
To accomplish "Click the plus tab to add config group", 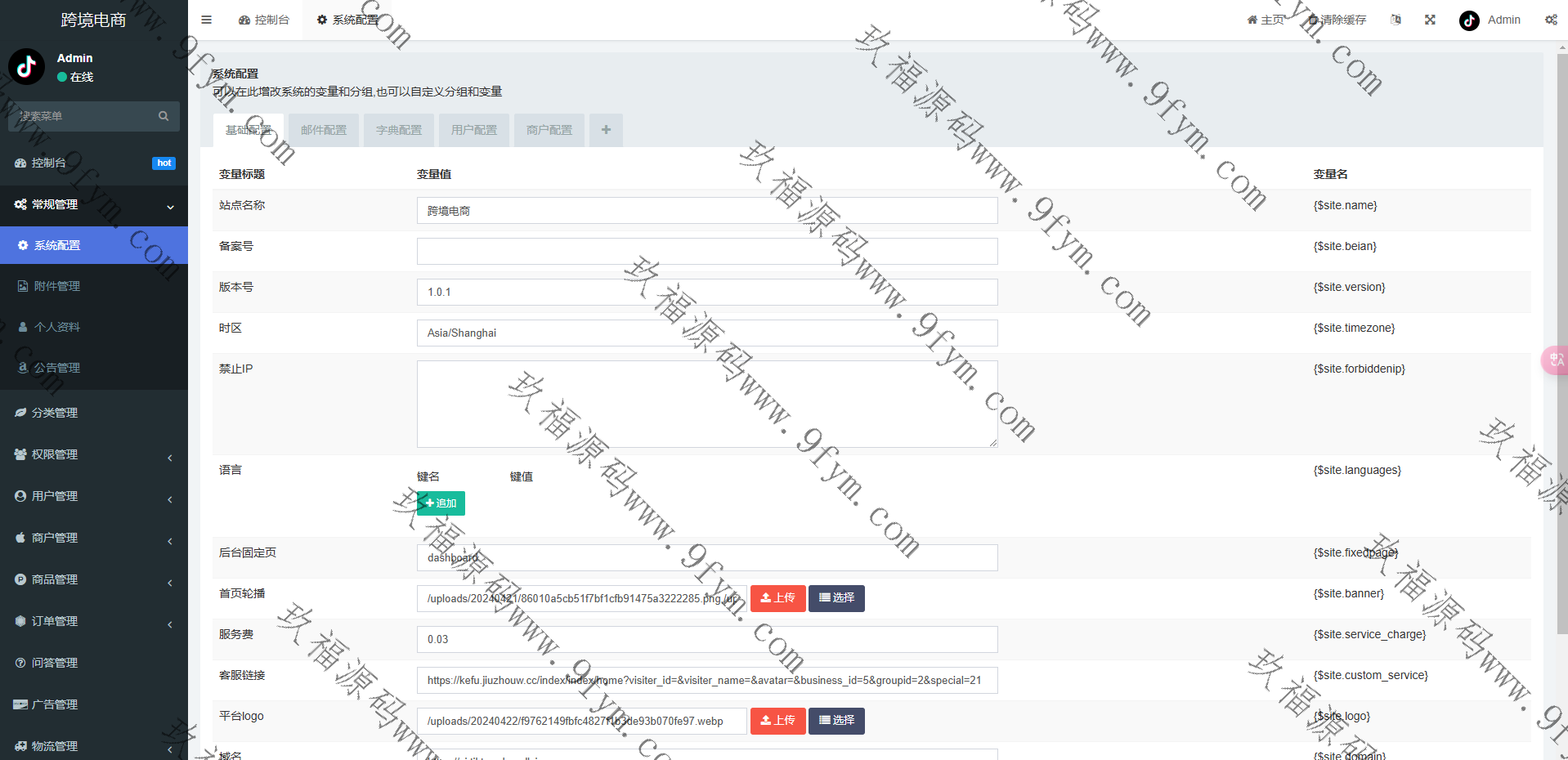I will coord(606,130).
